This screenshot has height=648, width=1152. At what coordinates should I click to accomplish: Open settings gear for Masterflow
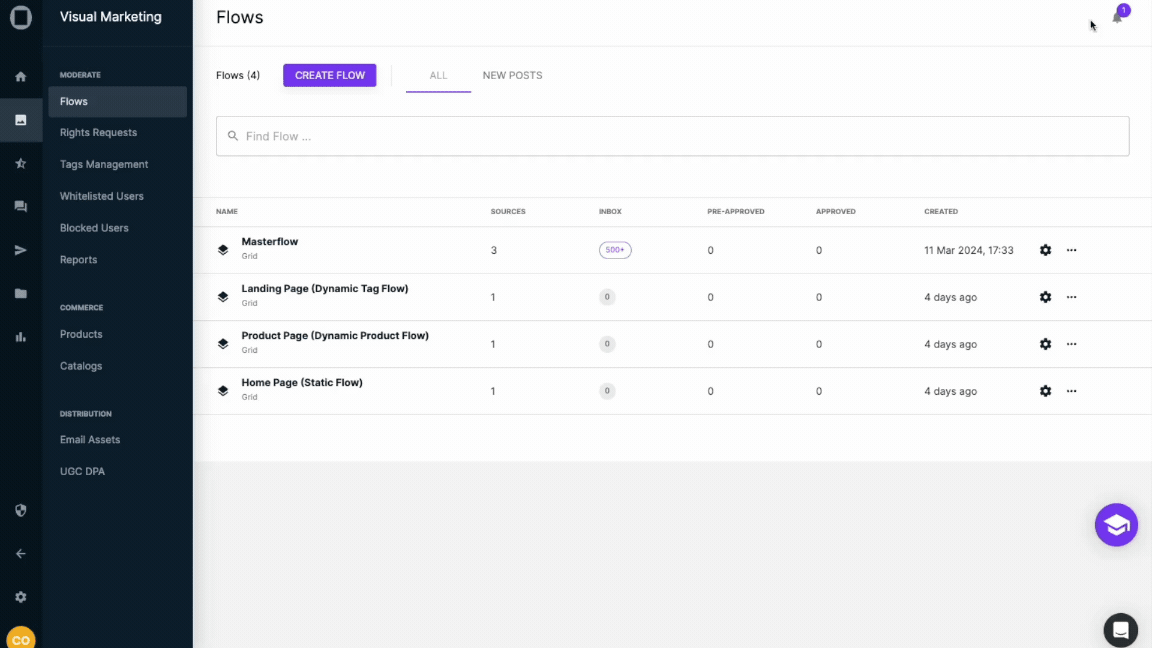pyautogui.click(x=1045, y=250)
